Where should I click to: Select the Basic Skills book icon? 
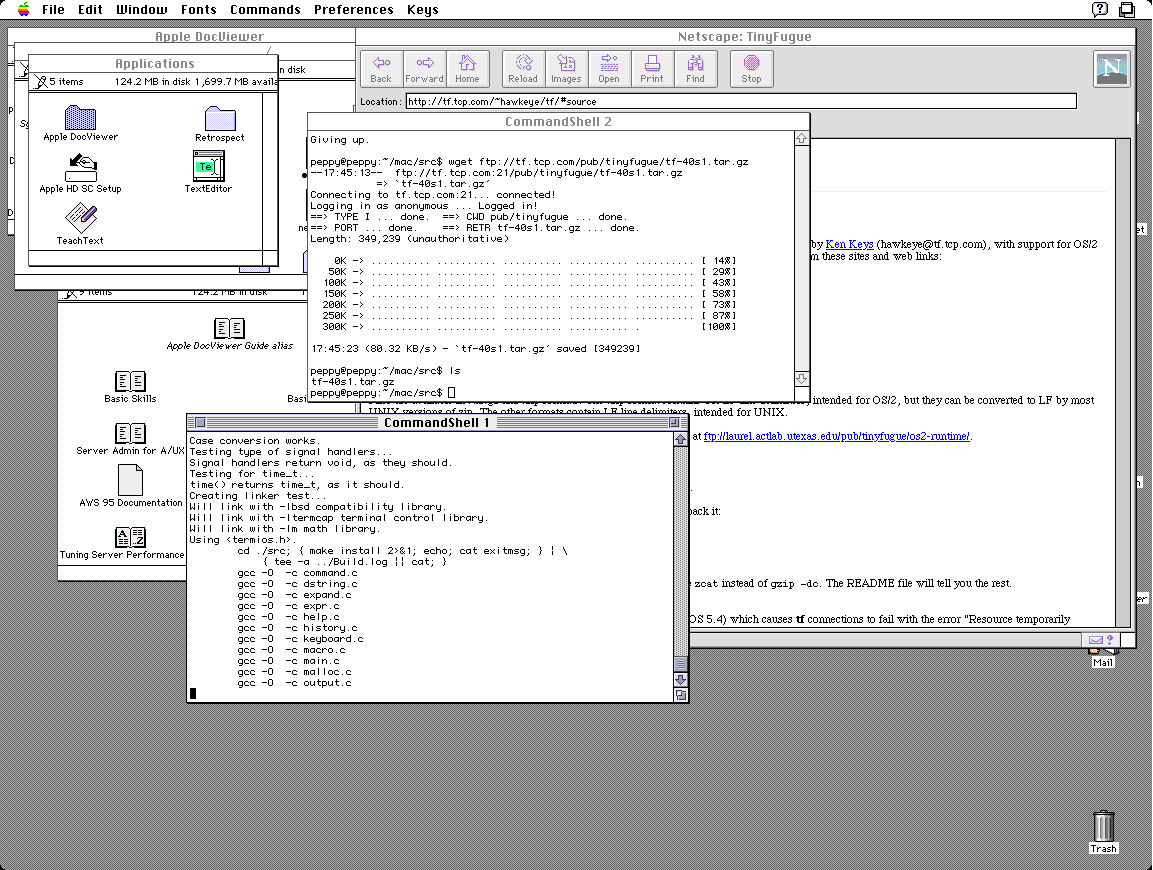(130, 381)
